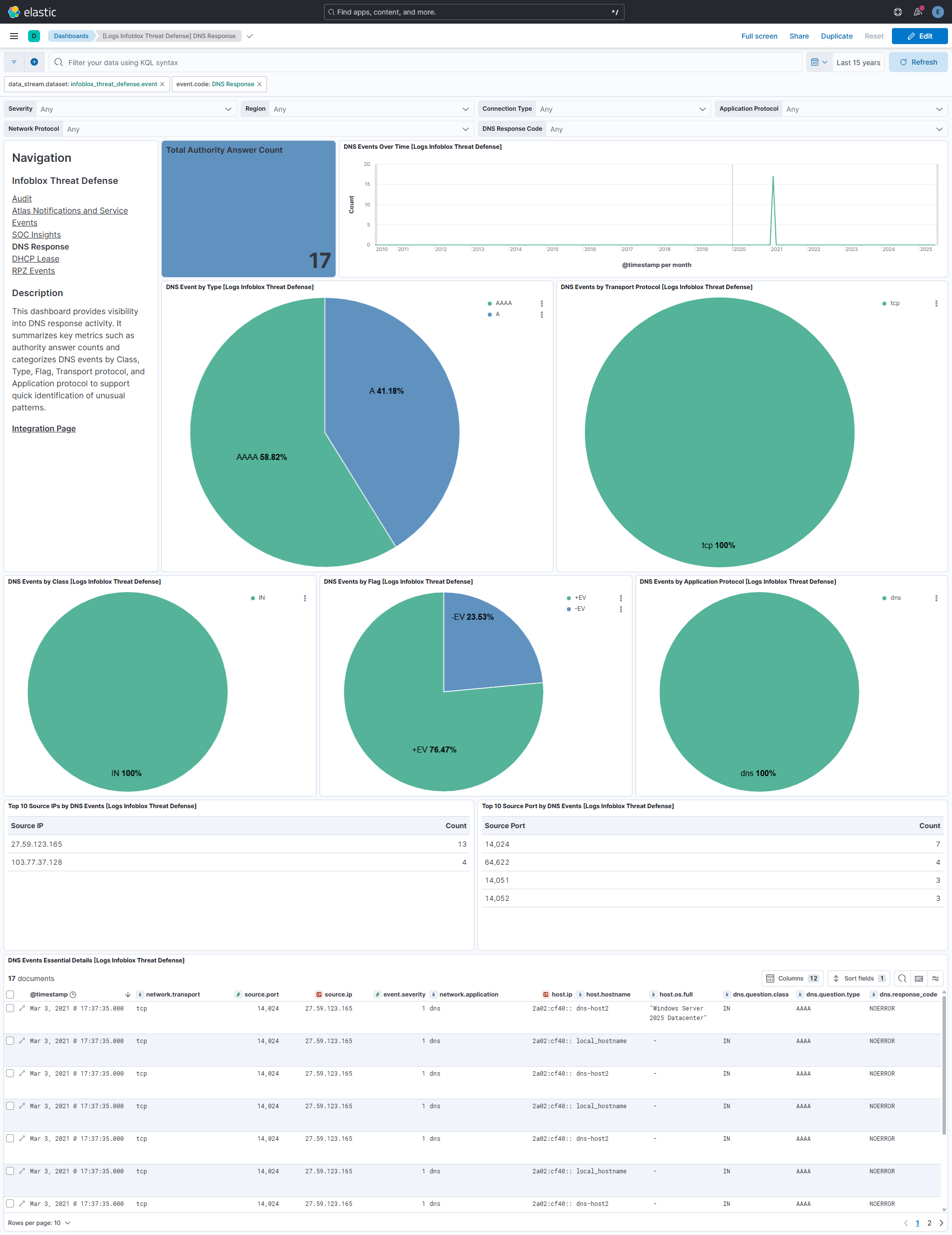Select checkbox for fourth table row

(10, 1106)
